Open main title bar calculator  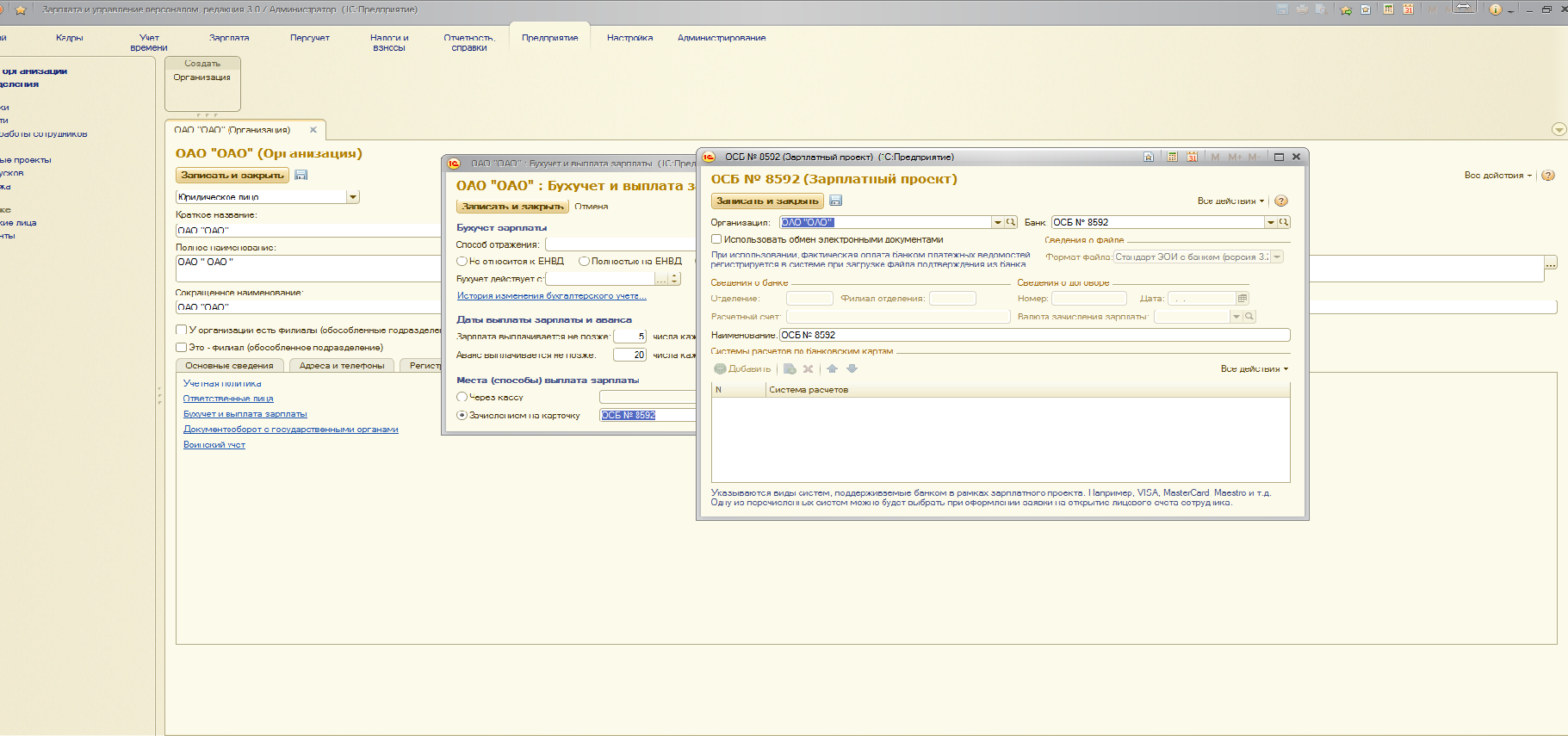[x=1388, y=9]
